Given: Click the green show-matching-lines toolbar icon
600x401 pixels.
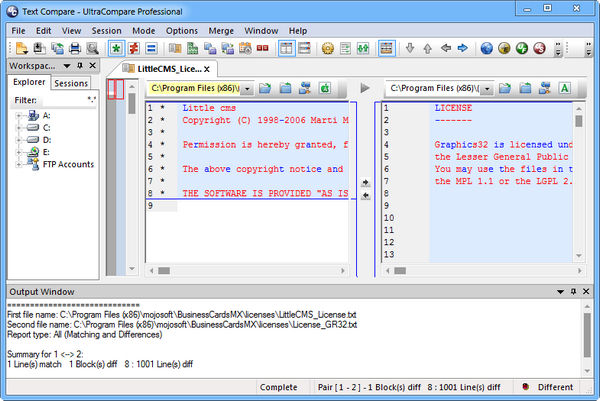Looking at the screenshot, I should (x=116, y=48).
